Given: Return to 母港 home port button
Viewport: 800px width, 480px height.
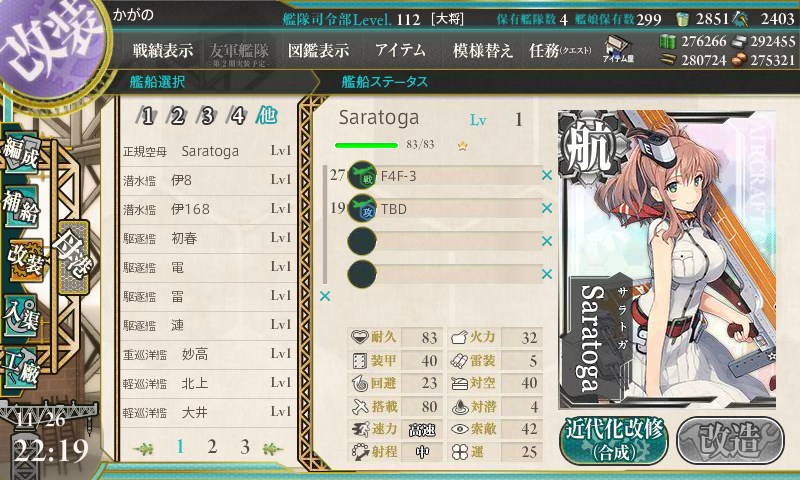Looking at the screenshot, I should [73, 257].
